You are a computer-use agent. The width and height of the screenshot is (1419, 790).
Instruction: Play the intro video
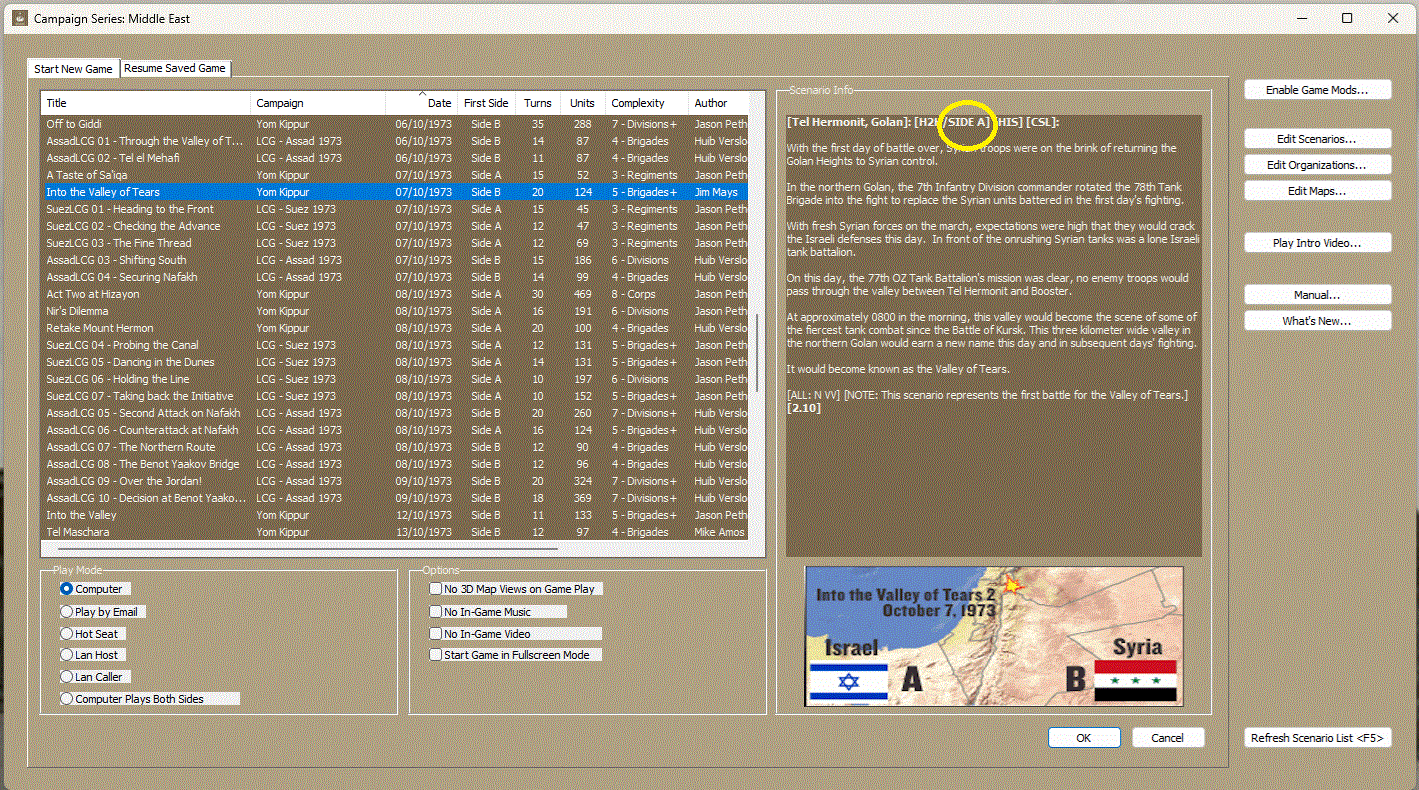click(x=1317, y=243)
